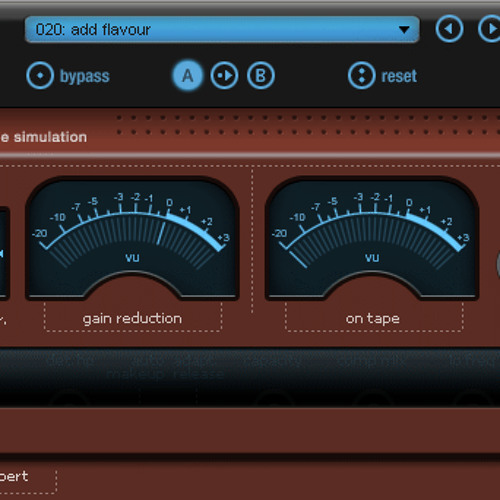Click the gain reduction meter needle
Screen dimensions: 500x500
pyautogui.click(x=161, y=233)
